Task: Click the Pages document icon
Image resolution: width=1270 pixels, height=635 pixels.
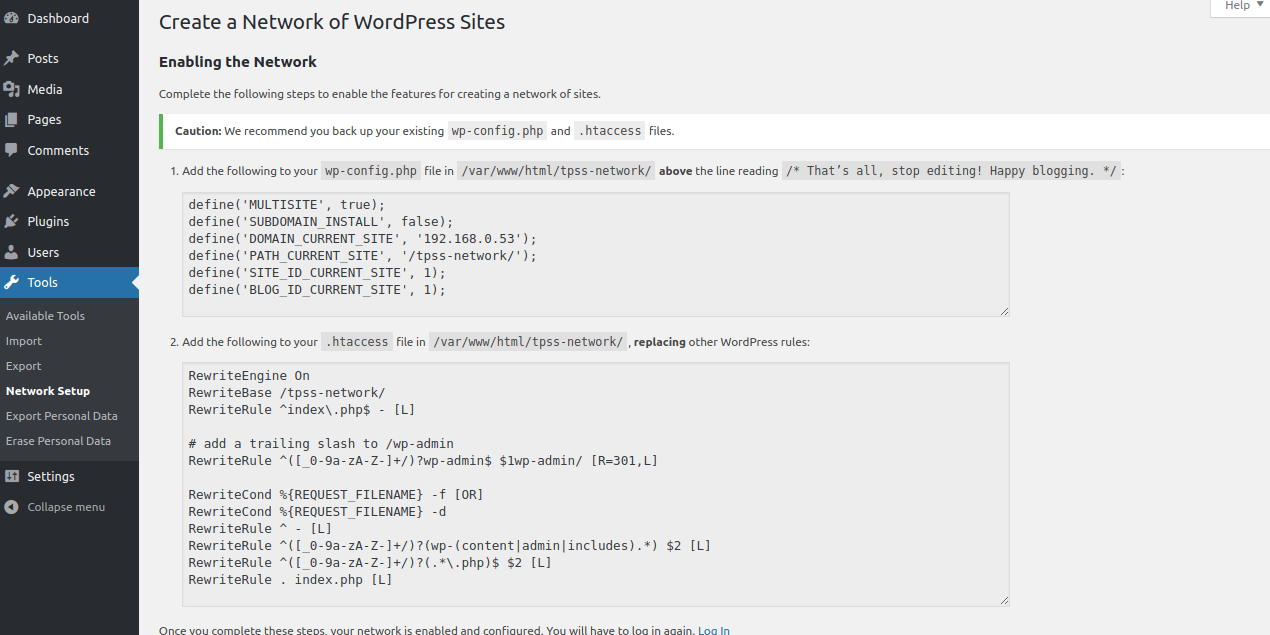Action: (x=12, y=119)
